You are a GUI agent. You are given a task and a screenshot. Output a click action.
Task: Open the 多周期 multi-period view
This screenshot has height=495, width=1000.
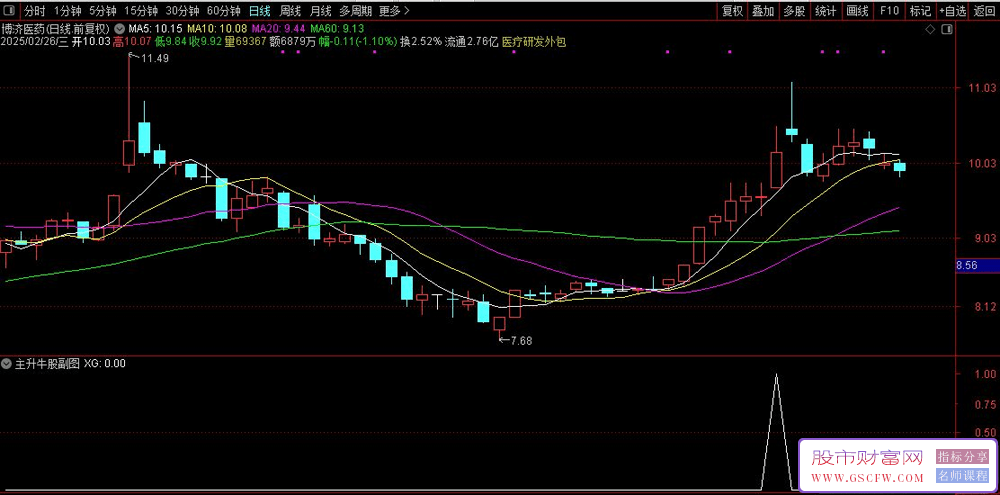355,11
